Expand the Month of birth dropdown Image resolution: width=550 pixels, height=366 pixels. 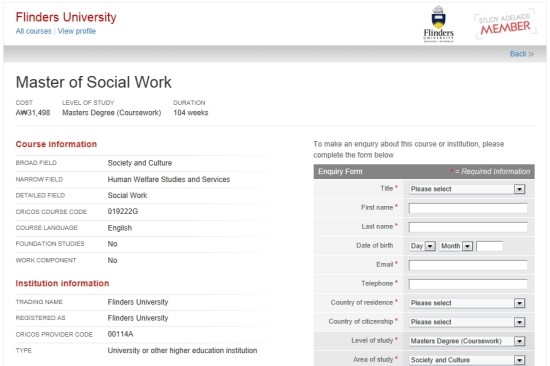(x=456, y=246)
